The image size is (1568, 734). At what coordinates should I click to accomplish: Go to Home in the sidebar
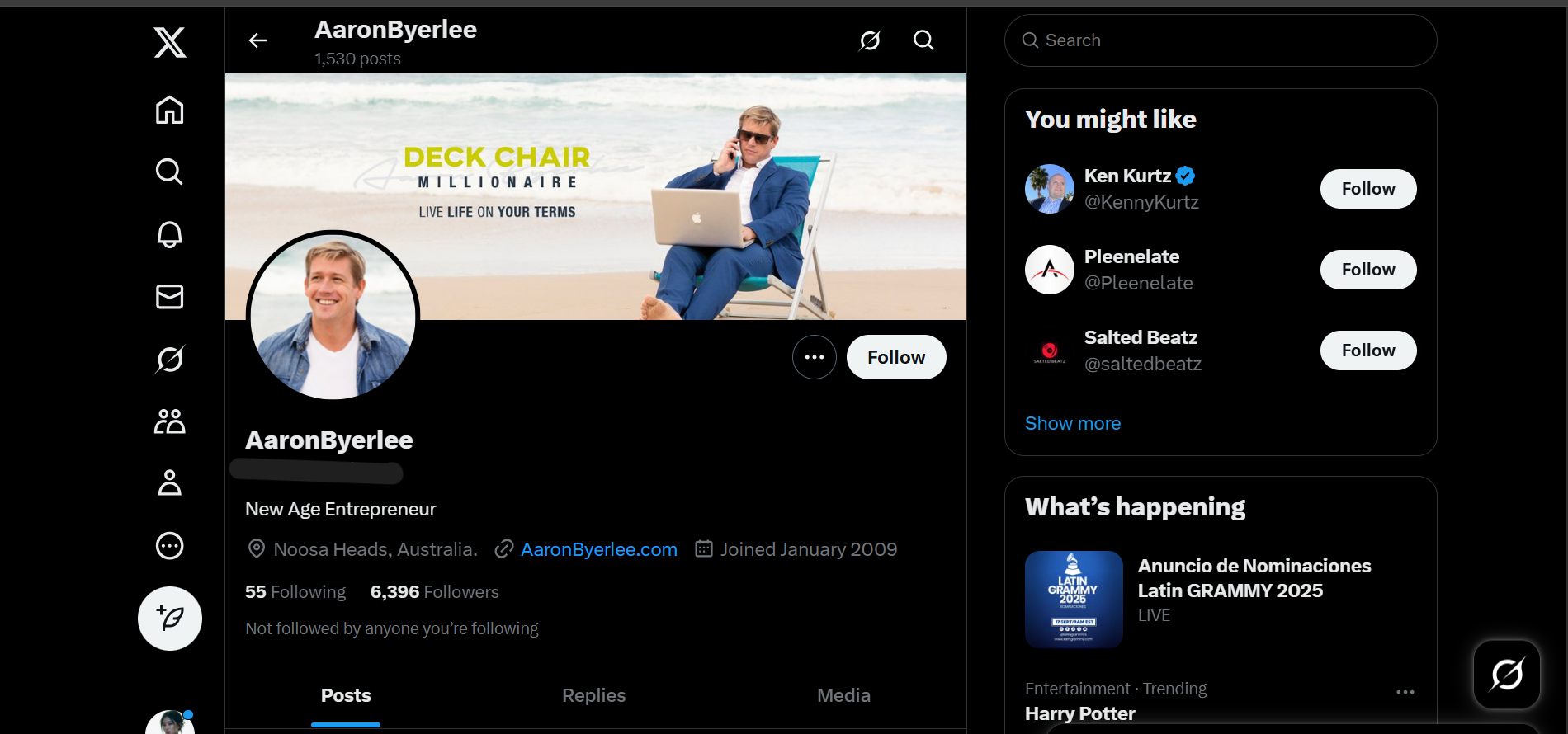click(x=170, y=110)
